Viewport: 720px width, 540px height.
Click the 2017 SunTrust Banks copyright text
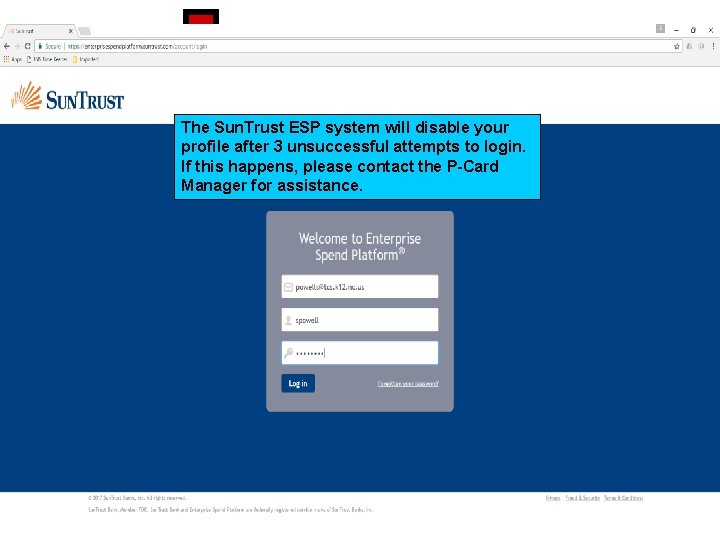[x=137, y=498]
